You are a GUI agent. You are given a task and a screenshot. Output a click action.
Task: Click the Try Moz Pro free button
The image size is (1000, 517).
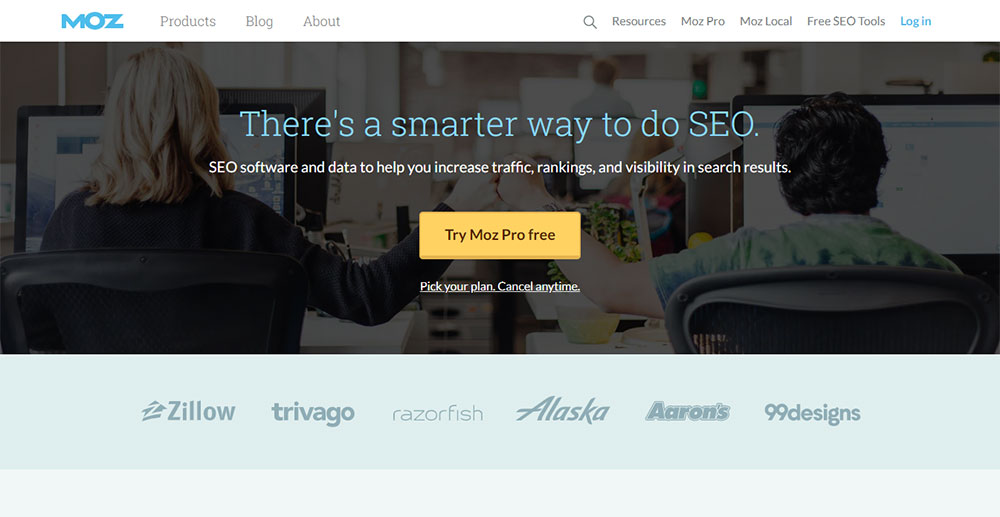500,235
